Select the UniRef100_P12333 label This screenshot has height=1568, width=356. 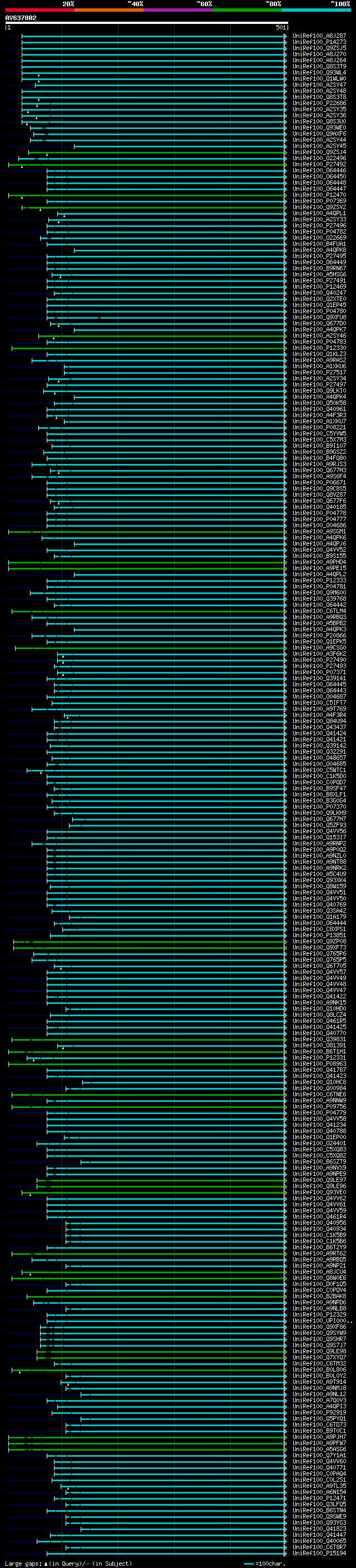coord(319,580)
